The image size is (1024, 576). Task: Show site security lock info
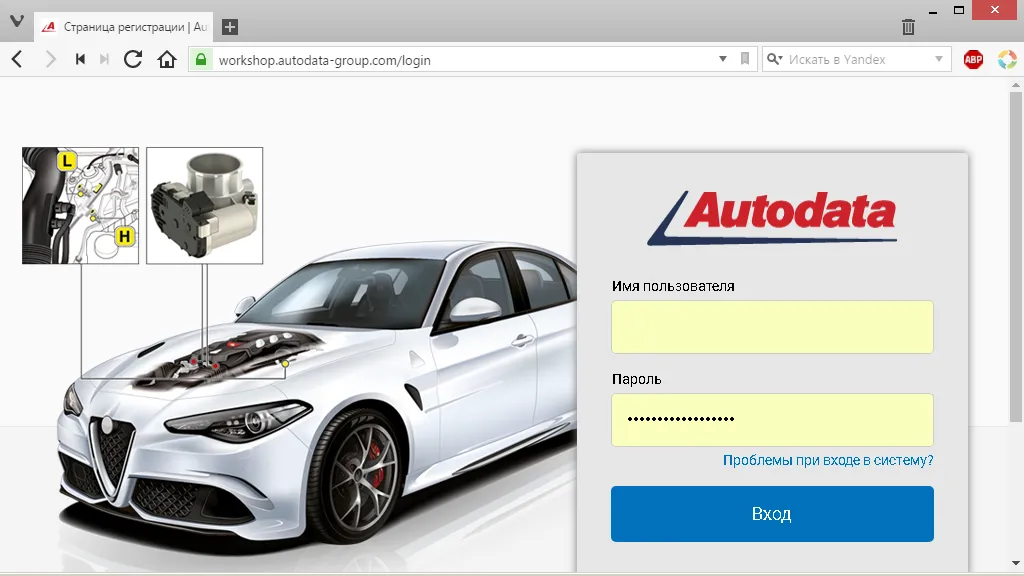(x=201, y=59)
